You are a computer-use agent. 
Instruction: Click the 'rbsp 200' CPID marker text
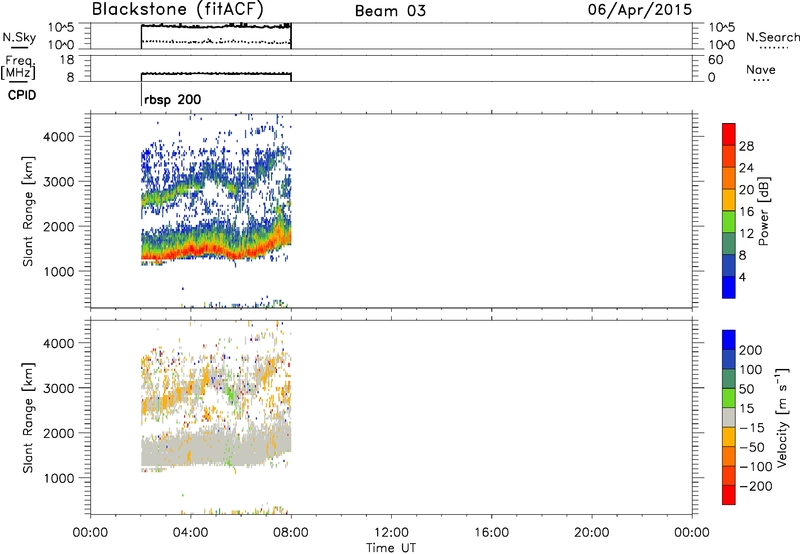point(172,99)
